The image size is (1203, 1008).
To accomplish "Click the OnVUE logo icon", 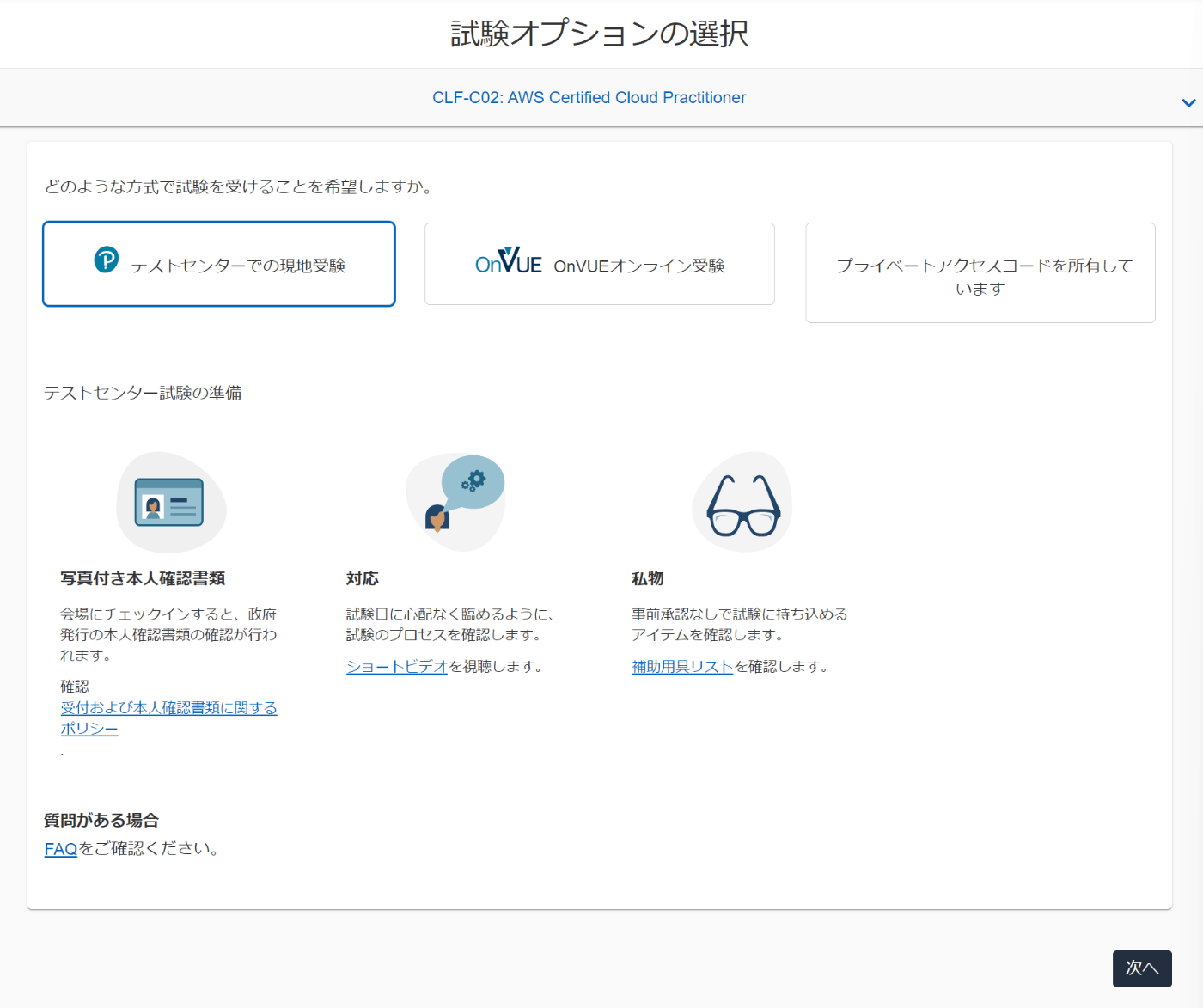I will (509, 261).
